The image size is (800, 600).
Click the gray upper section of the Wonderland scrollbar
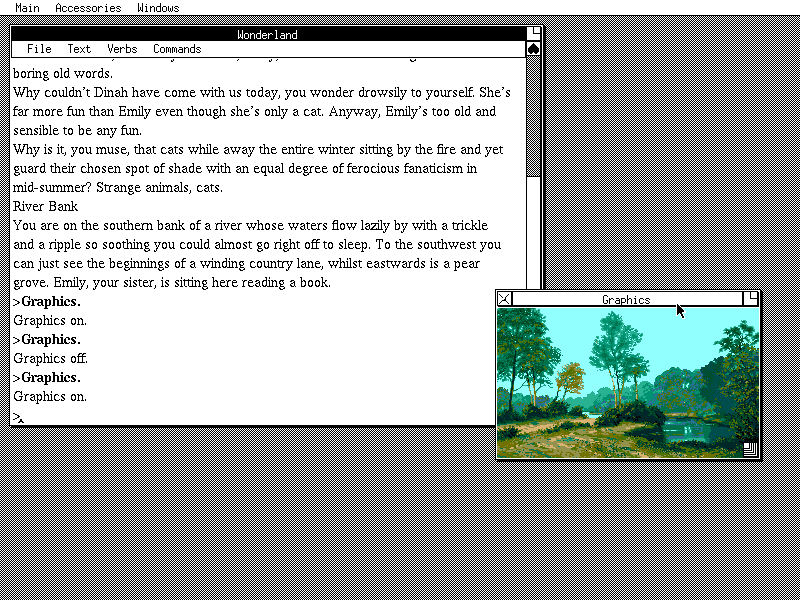coord(533,116)
